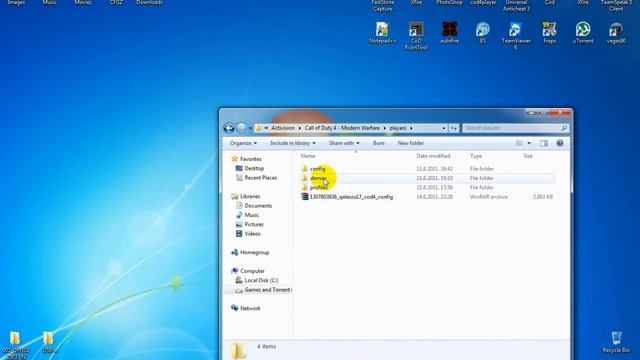Select the profiles folder row
This screenshot has height=360, width=640.
pos(427,187)
